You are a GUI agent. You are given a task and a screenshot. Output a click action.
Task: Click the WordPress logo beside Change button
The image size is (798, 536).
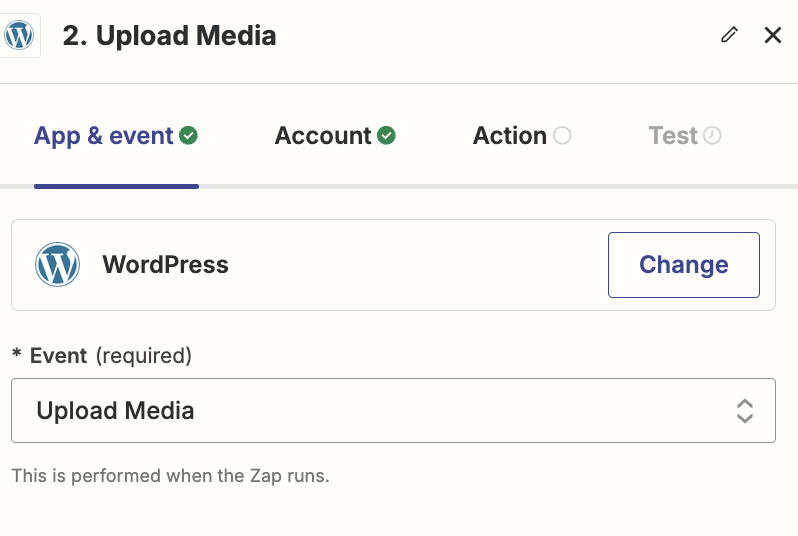coord(57,265)
